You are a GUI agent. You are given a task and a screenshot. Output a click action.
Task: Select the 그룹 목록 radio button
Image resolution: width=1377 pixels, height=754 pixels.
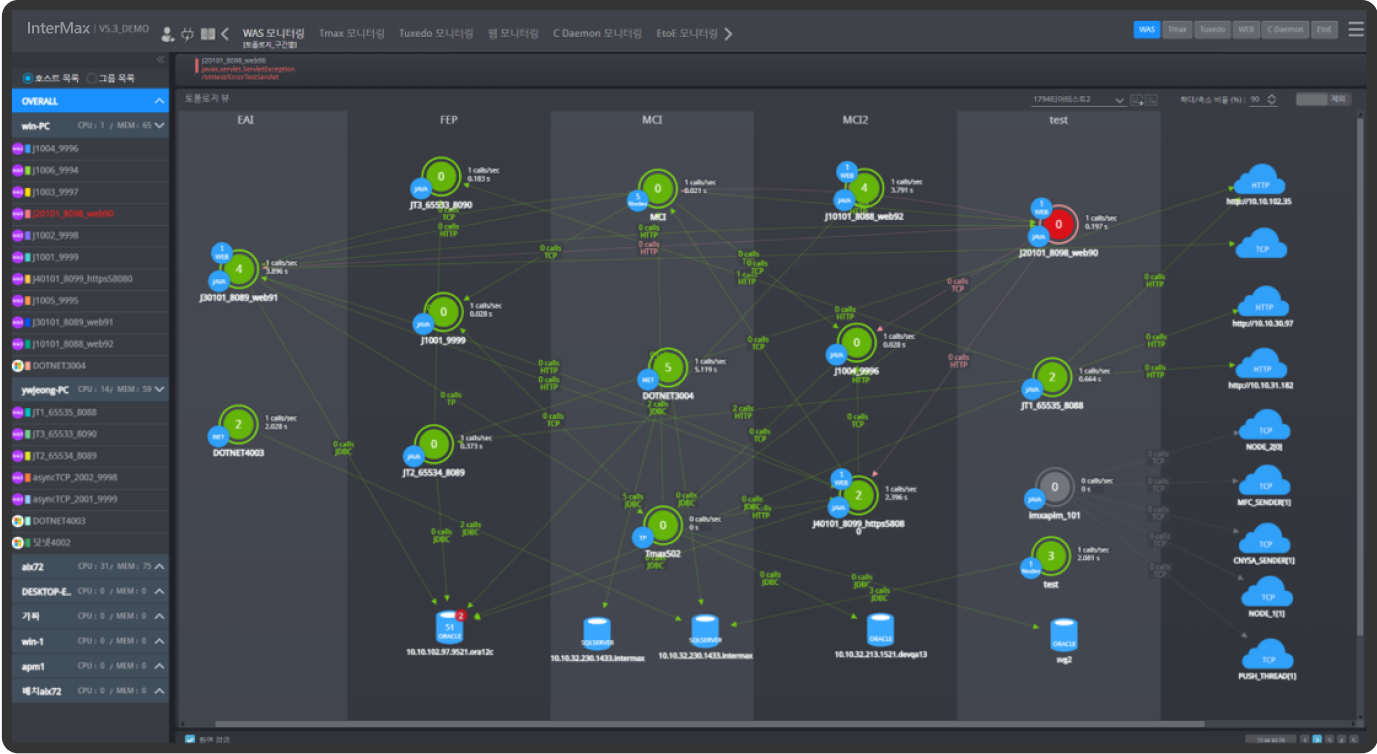(x=92, y=78)
